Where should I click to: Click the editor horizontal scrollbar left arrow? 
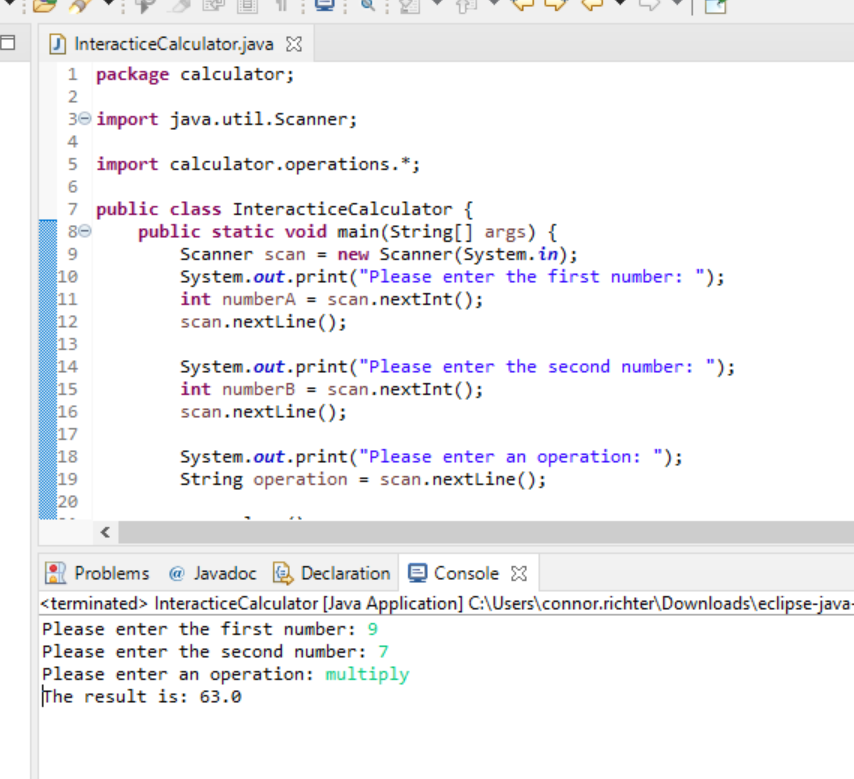pos(105,532)
